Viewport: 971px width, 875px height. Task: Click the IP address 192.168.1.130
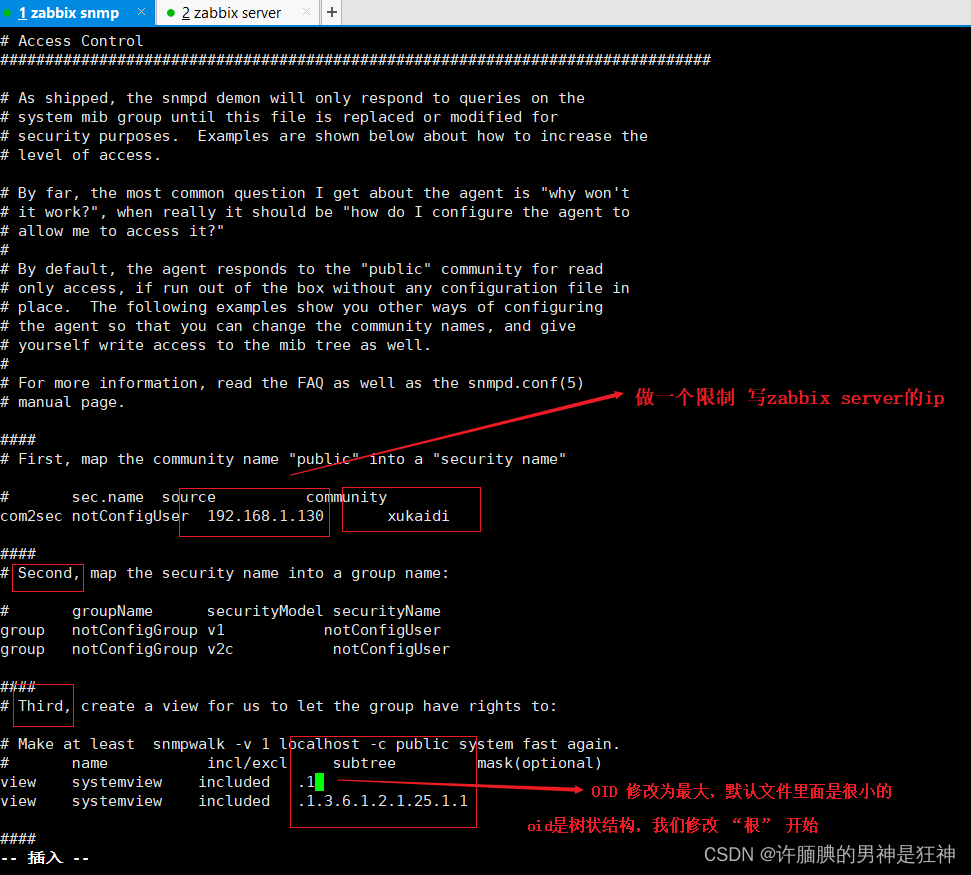click(265, 516)
